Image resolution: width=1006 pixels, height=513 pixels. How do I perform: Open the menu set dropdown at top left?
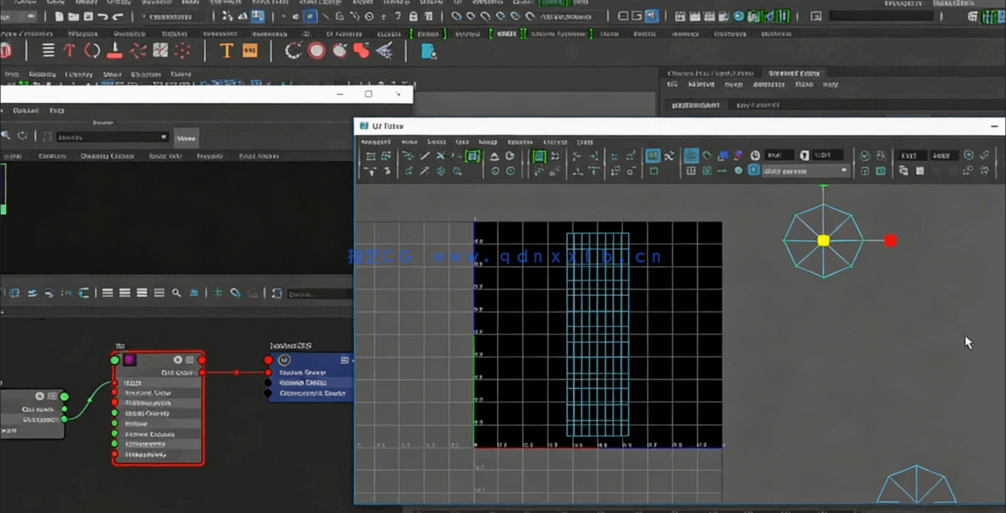coord(20,17)
